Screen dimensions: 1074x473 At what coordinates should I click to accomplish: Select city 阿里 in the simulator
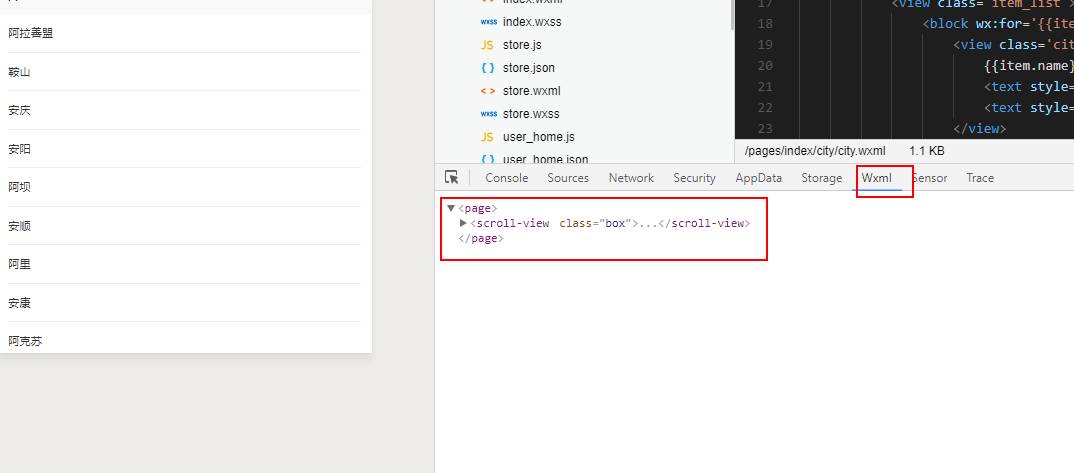coord(19,264)
